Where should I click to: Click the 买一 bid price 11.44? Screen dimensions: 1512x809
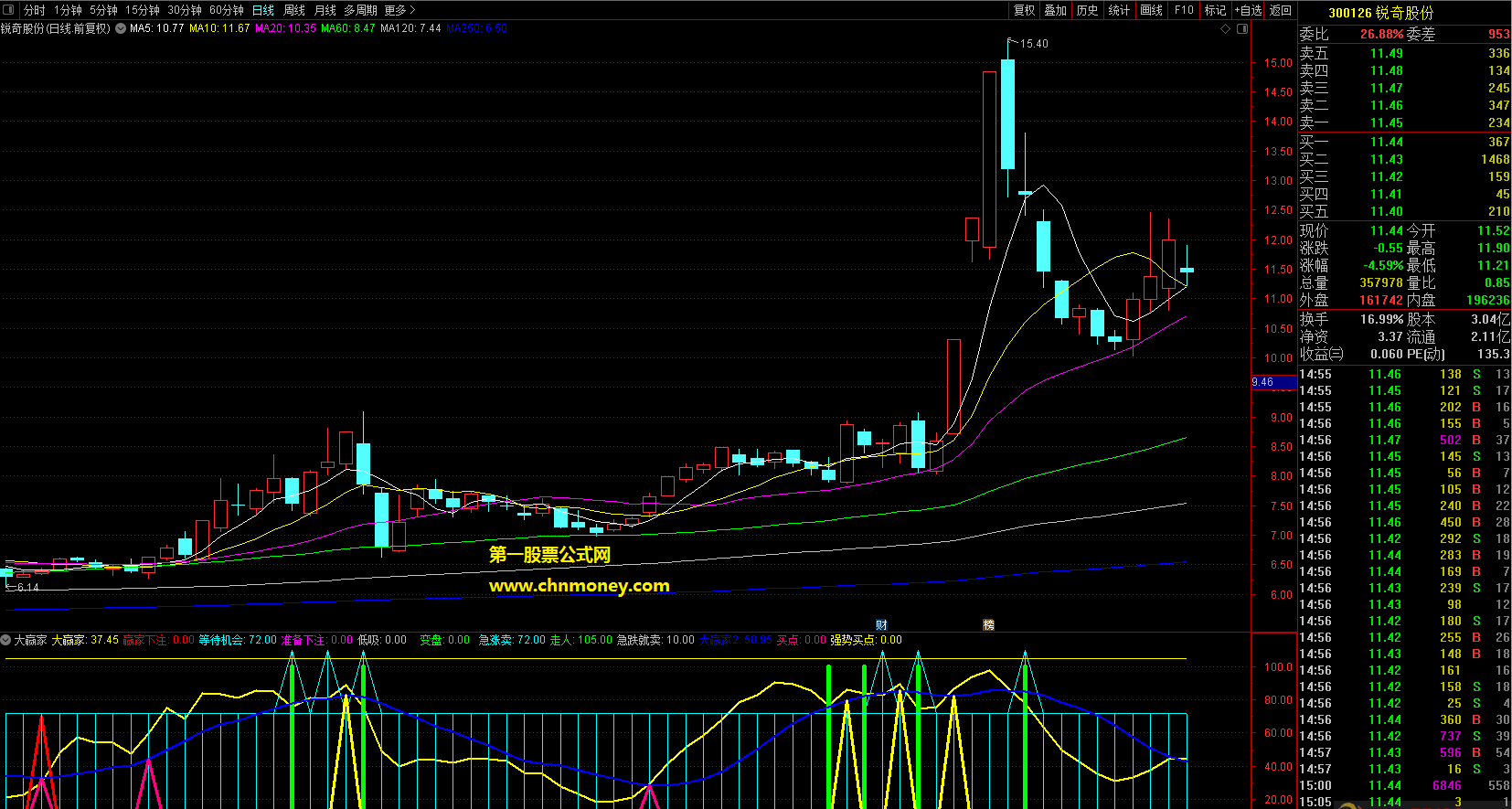[1386, 143]
